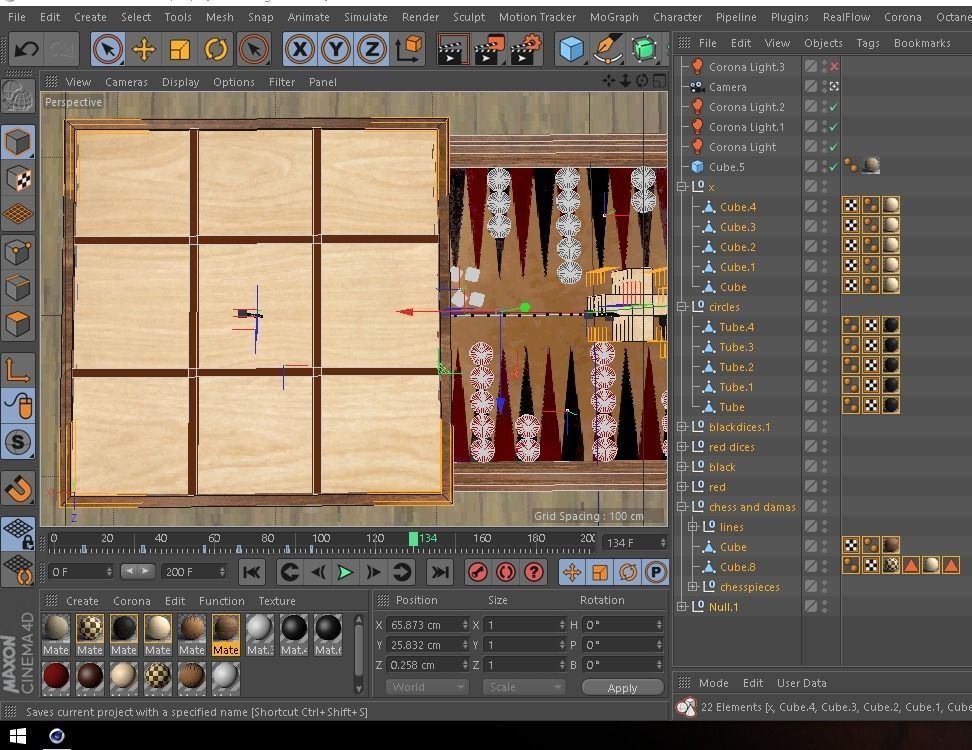Open Attribute Manager Mode menu
Image resolution: width=972 pixels, height=750 pixels.
(714, 682)
